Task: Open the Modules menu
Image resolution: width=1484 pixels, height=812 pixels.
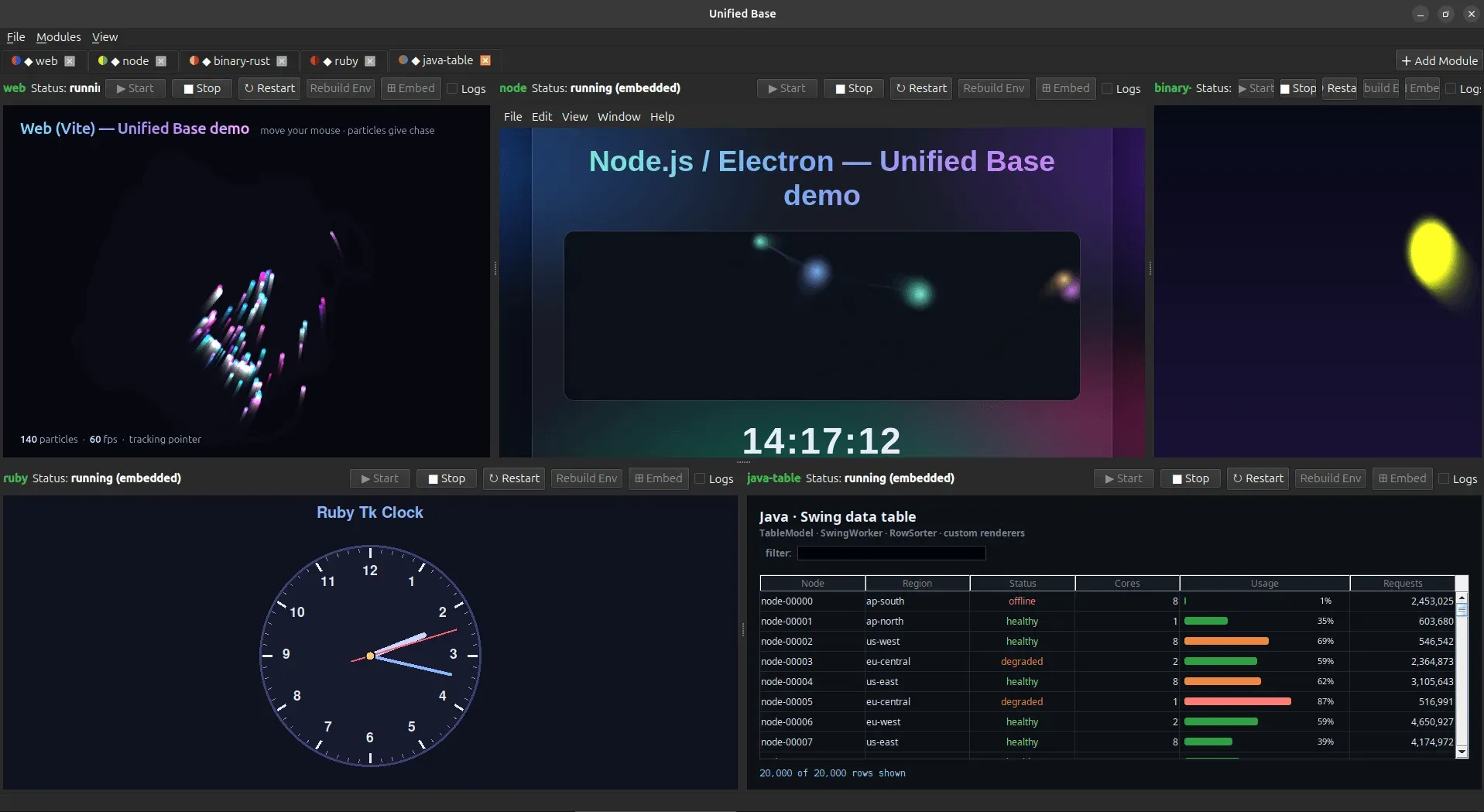Action: click(58, 37)
